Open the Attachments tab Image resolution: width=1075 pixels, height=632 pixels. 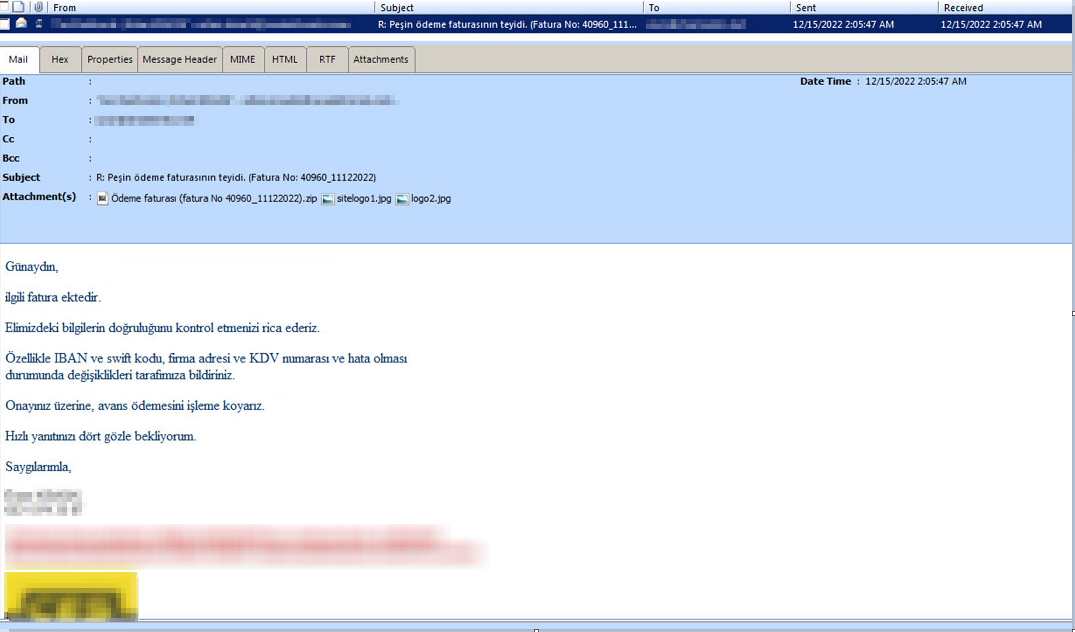381,60
